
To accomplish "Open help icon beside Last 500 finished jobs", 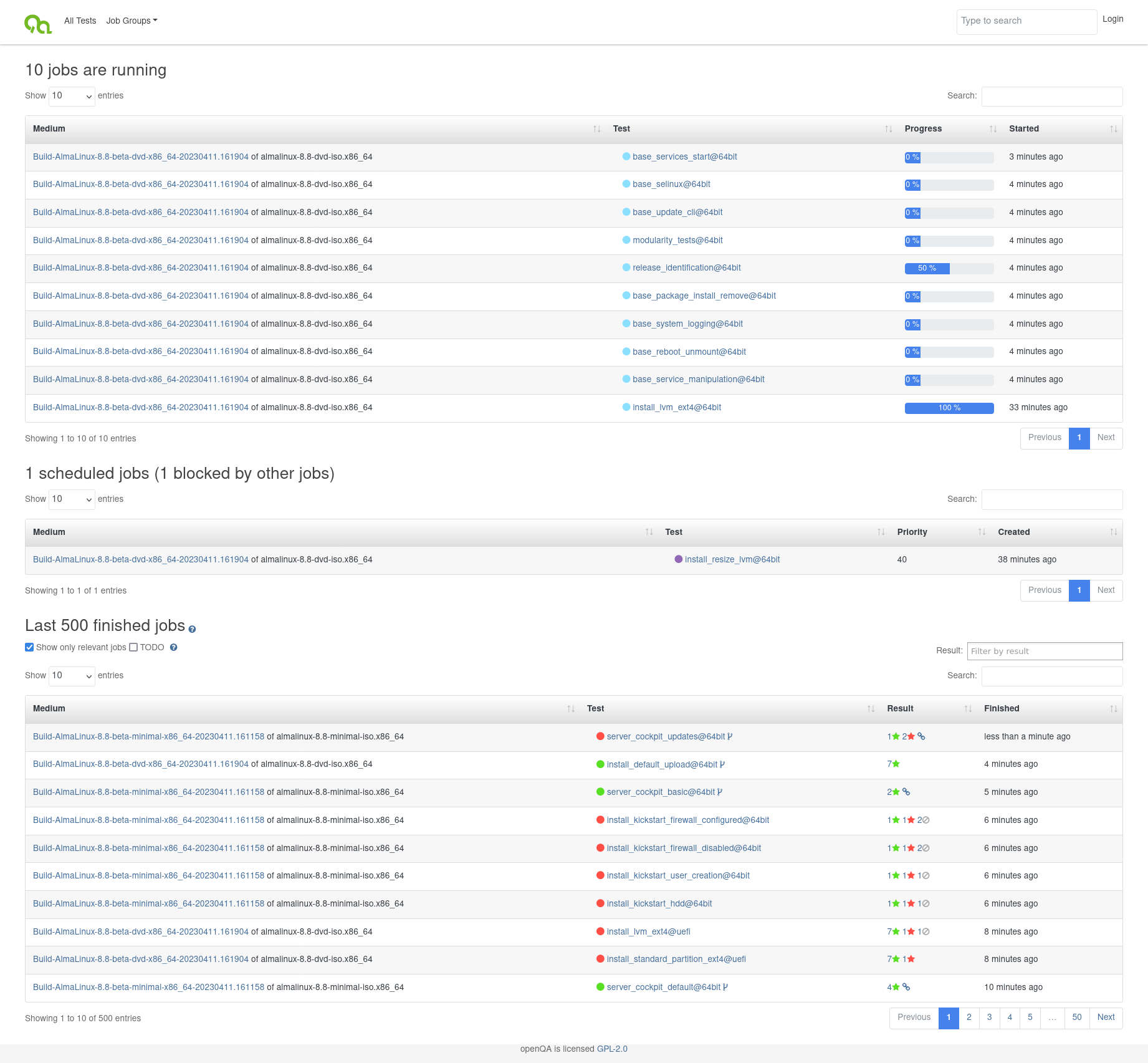I will (192, 629).
